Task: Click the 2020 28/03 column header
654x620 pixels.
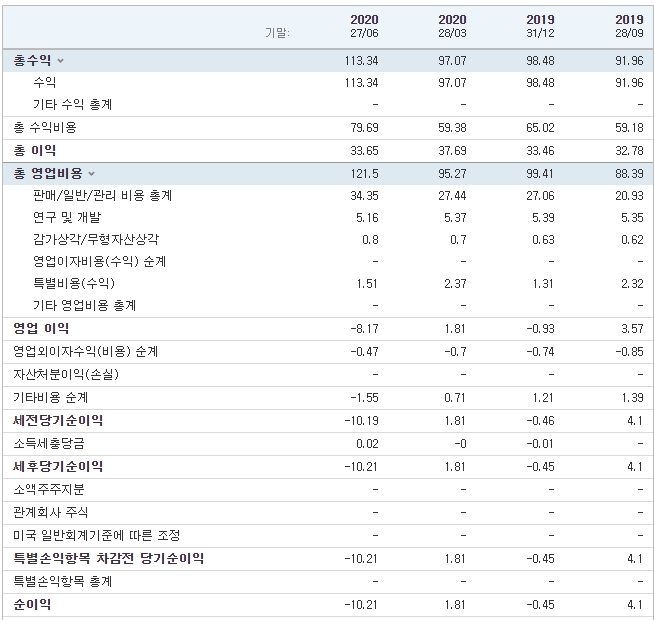Action: point(452,26)
